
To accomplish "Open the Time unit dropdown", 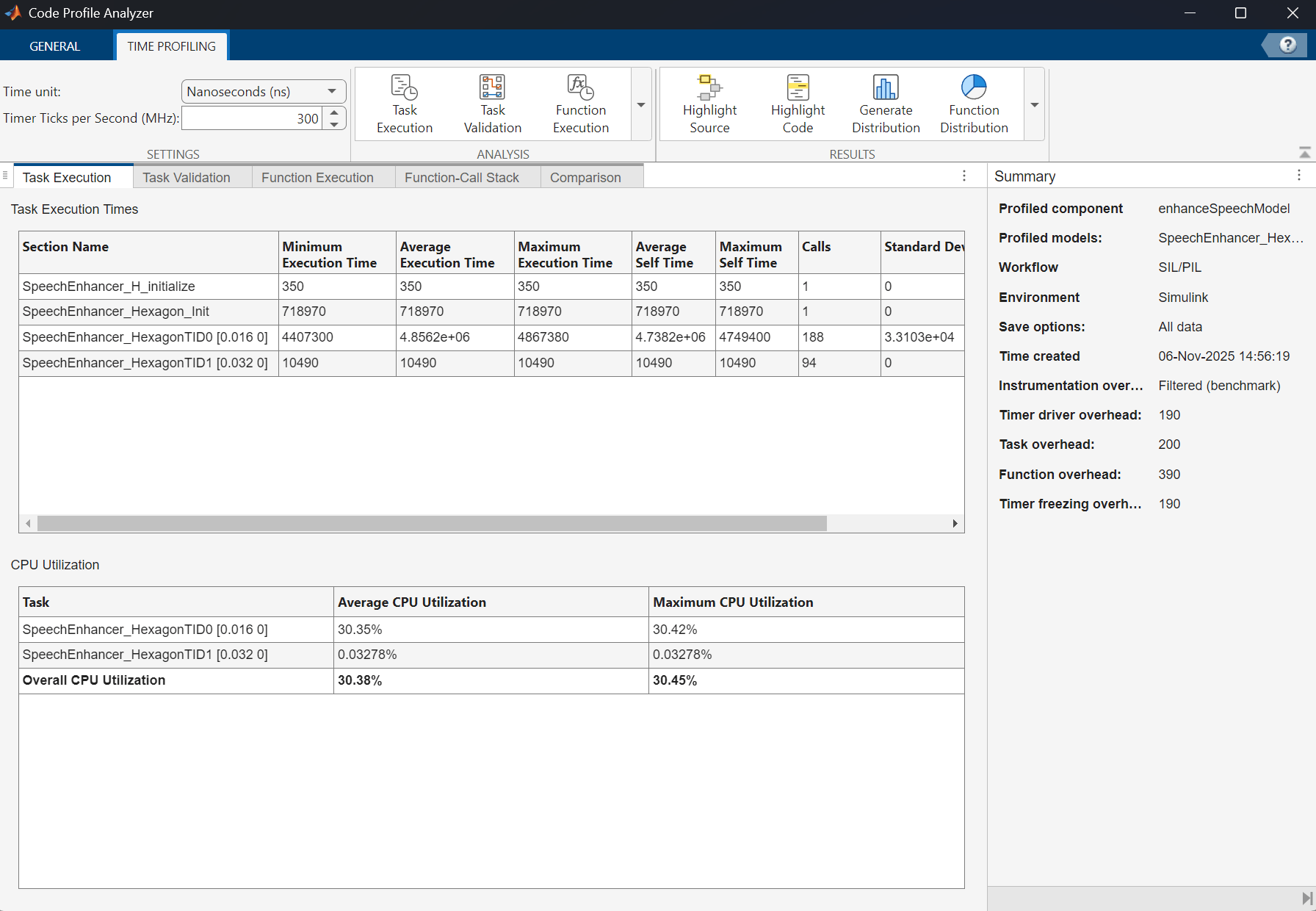I will [263, 91].
